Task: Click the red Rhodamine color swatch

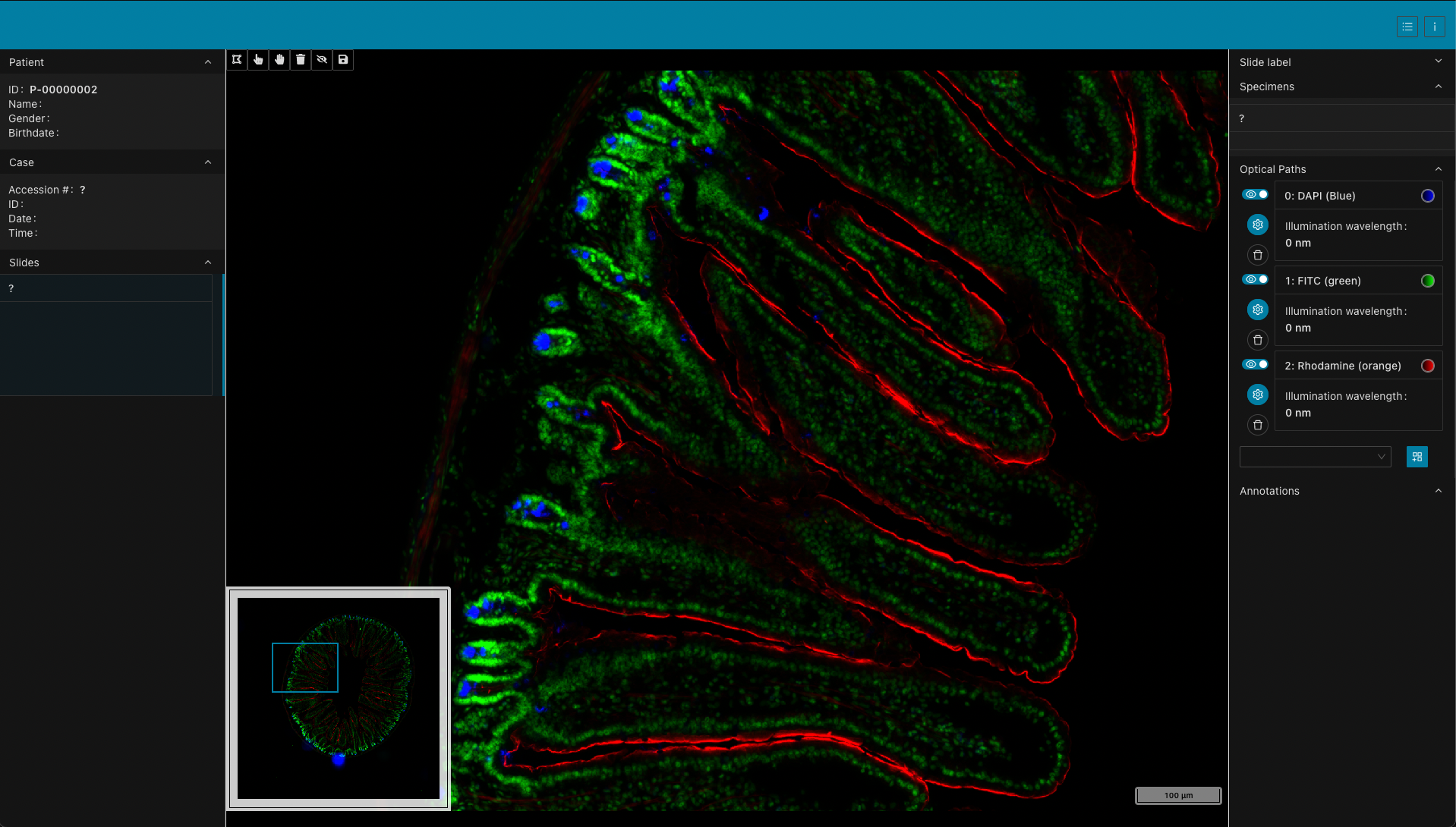Action: [x=1428, y=366]
